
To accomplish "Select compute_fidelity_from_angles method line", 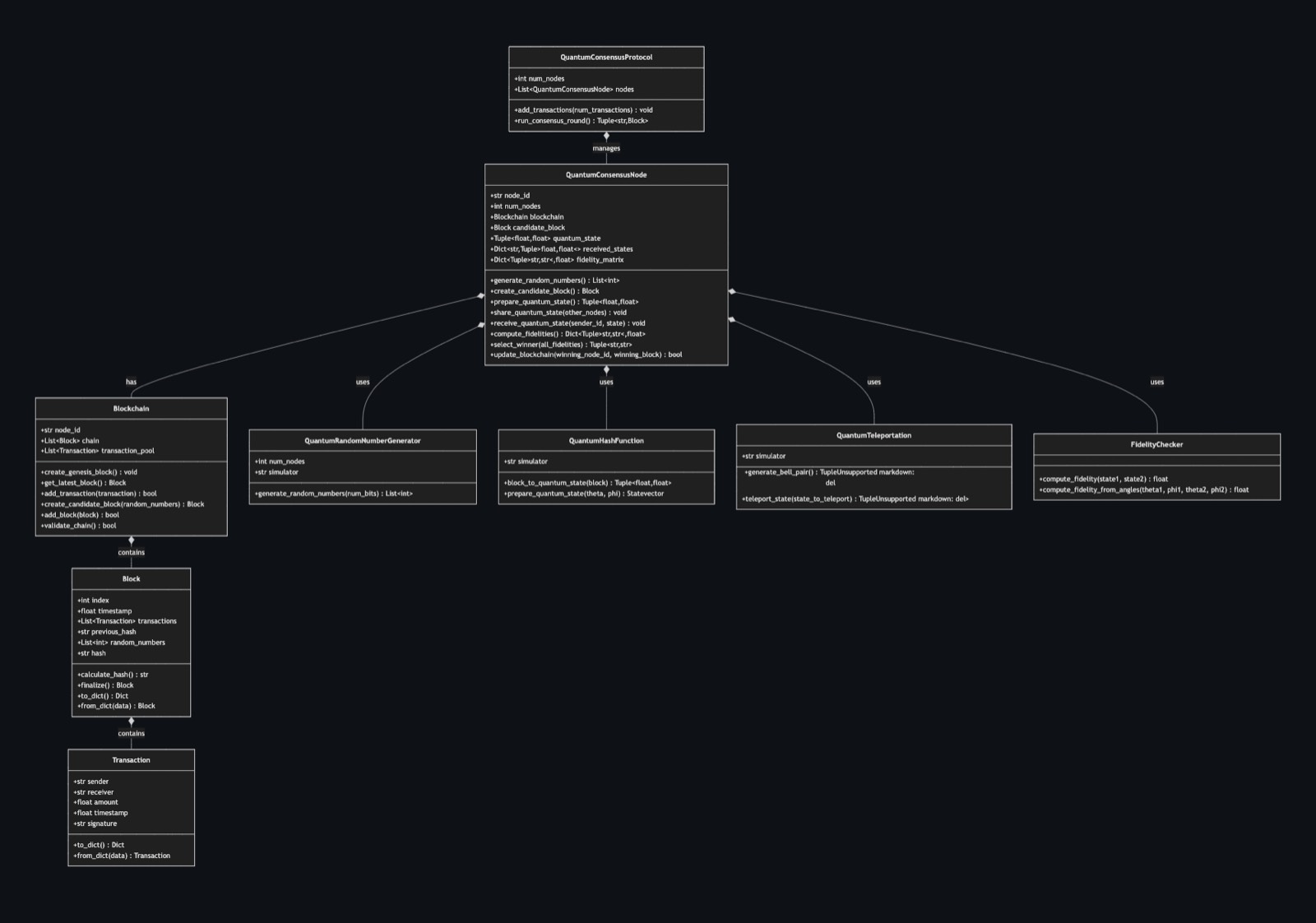I will pyautogui.click(x=1143, y=489).
